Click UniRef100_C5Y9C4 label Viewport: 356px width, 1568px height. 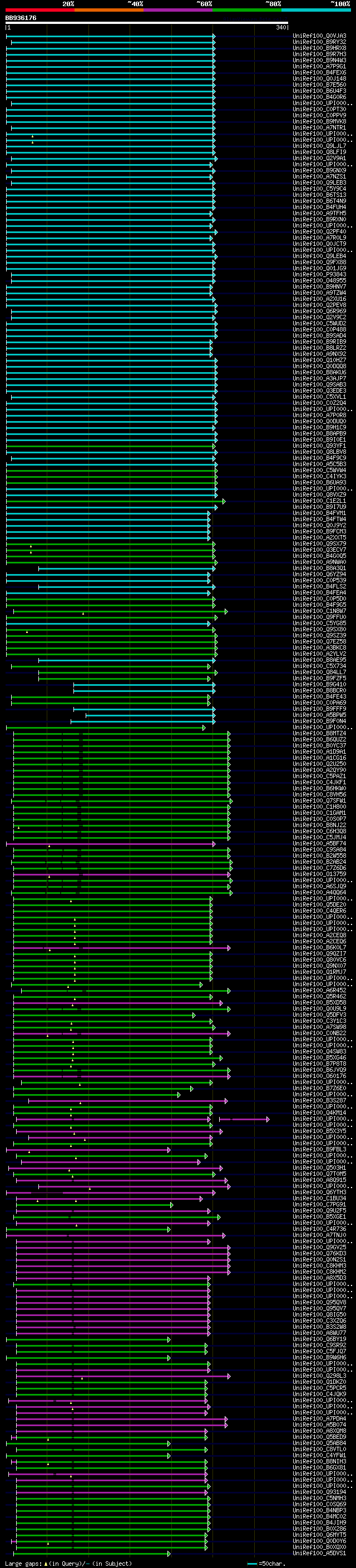pyautogui.click(x=319, y=189)
